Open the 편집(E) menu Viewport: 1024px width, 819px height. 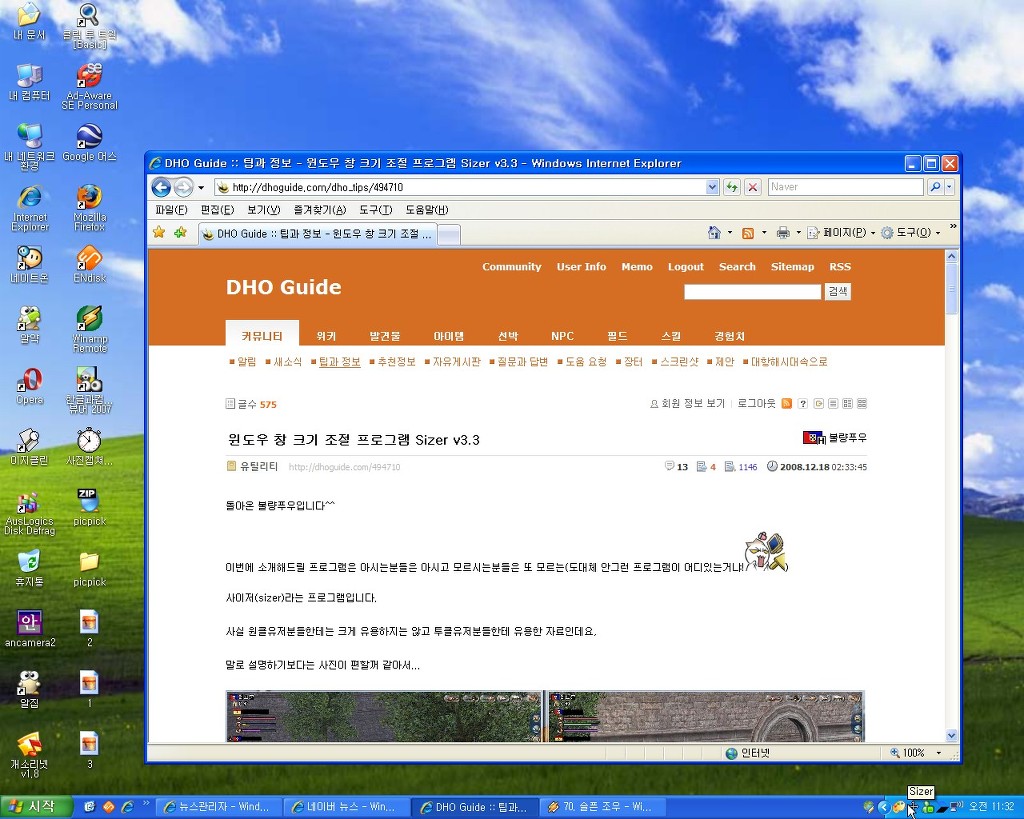tap(217, 210)
